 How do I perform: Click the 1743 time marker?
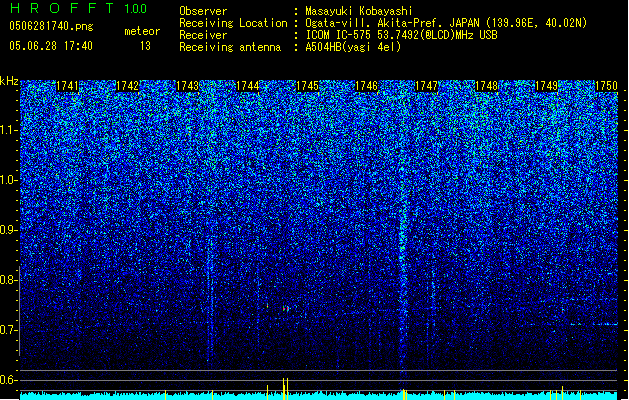[x=187, y=86]
